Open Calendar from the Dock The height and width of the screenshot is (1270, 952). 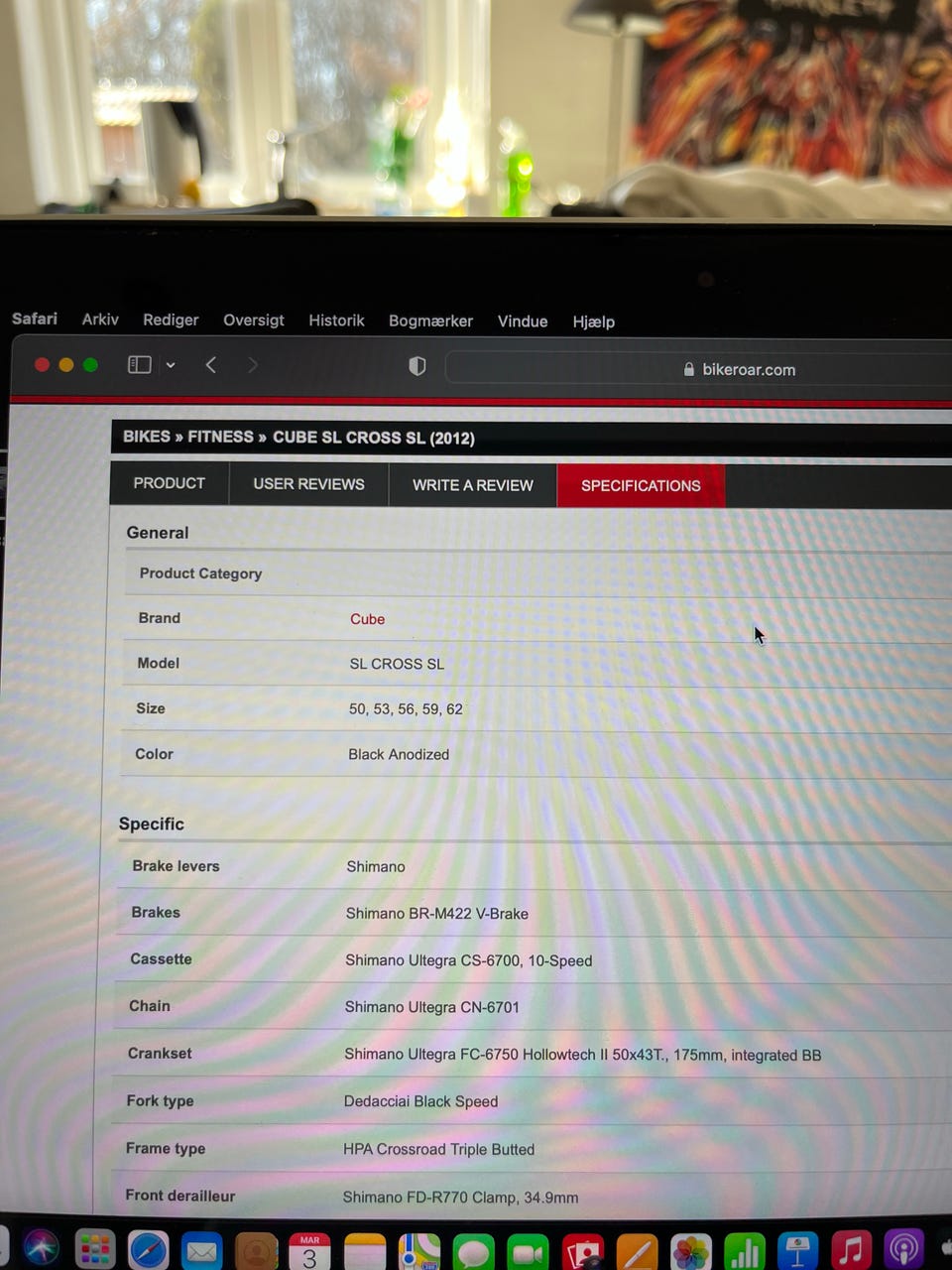309,1252
